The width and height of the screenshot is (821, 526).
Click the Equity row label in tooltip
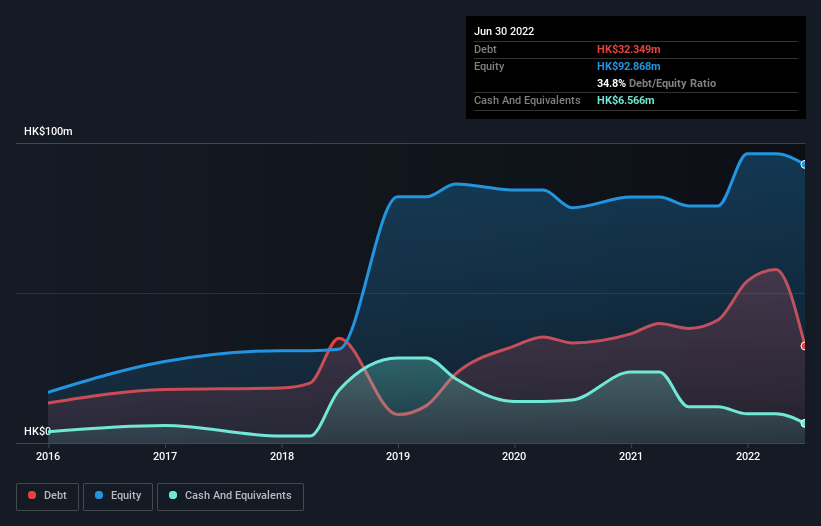click(489, 66)
